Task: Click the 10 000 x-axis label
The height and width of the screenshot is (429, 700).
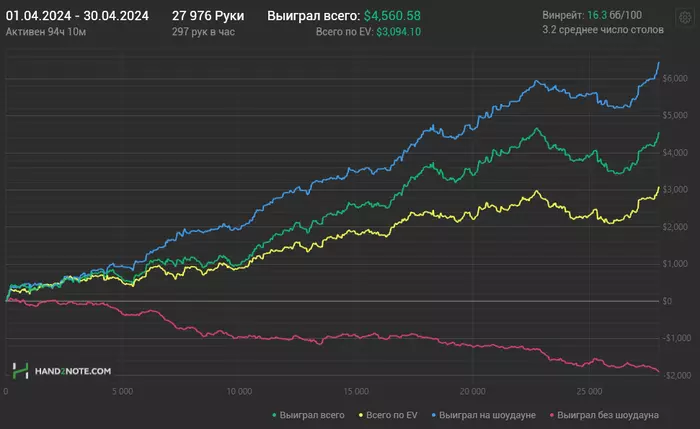Action: pyautogui.click(x=239, y=392)
